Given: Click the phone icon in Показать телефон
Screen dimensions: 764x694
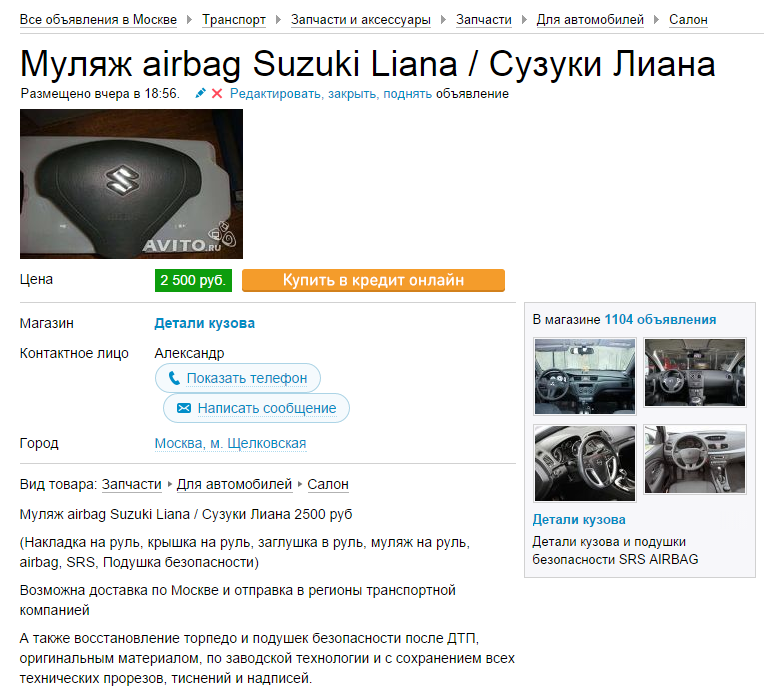Looking at the screenshot, I should point(174,378).
